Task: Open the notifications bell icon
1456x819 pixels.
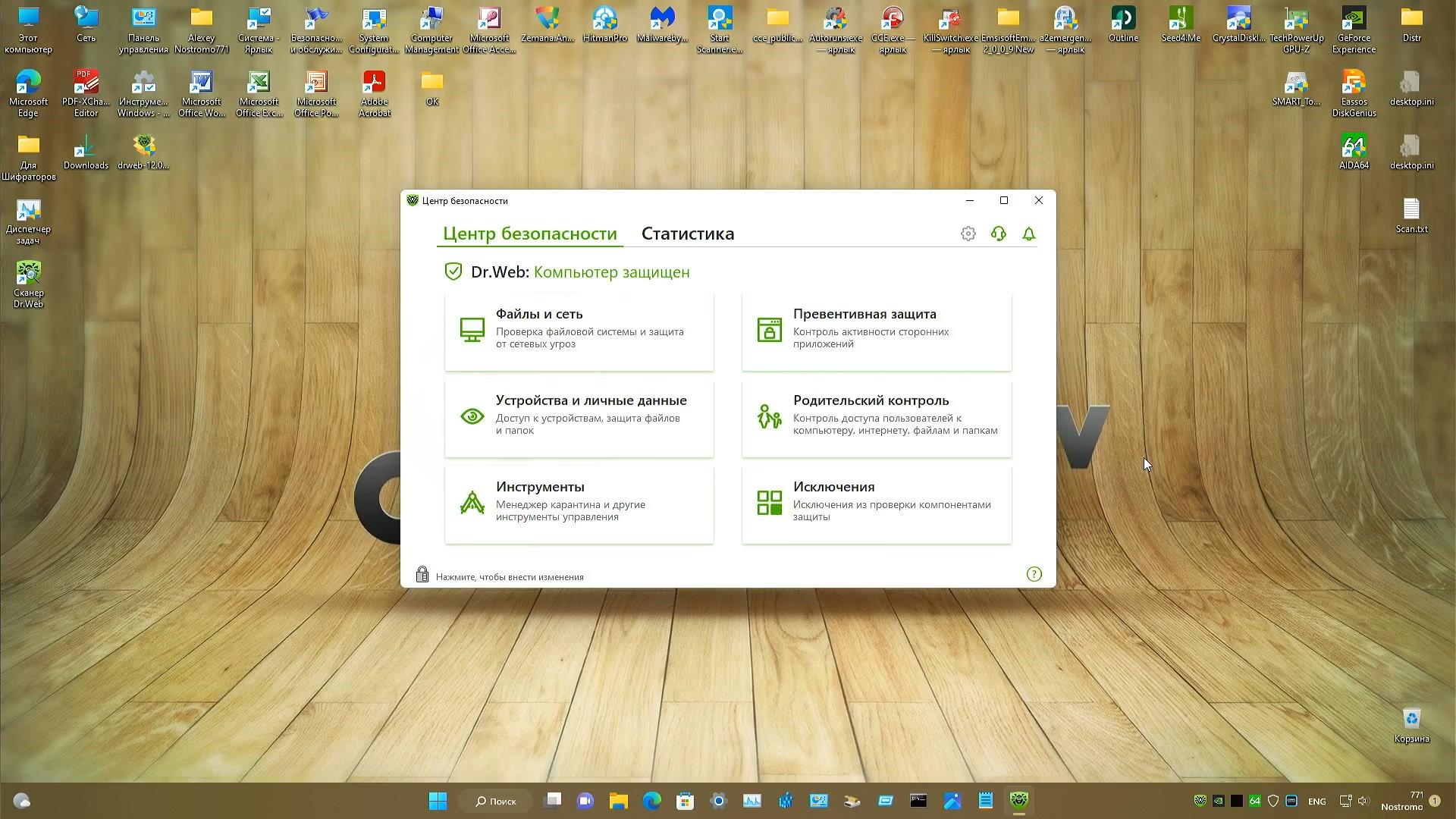Action: click(1028, 234)
